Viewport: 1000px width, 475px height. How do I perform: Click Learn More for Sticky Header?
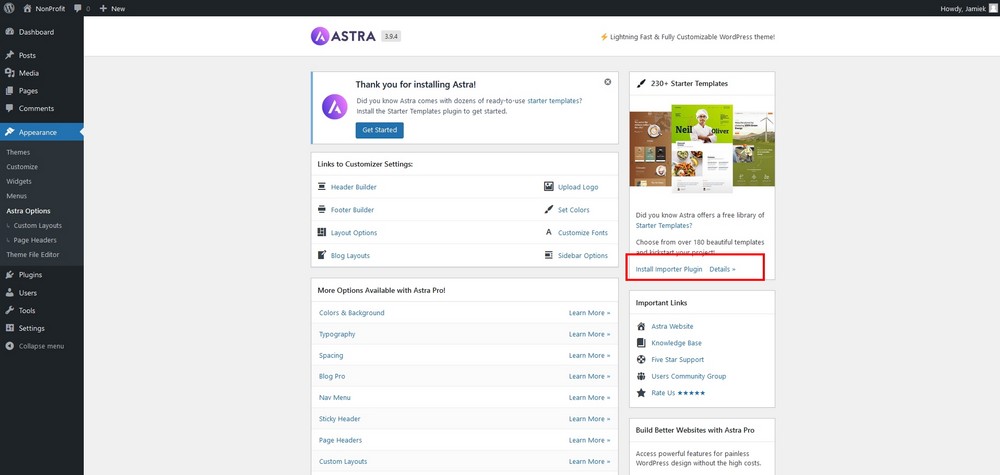pyautogui.click(x=589, y=419)
